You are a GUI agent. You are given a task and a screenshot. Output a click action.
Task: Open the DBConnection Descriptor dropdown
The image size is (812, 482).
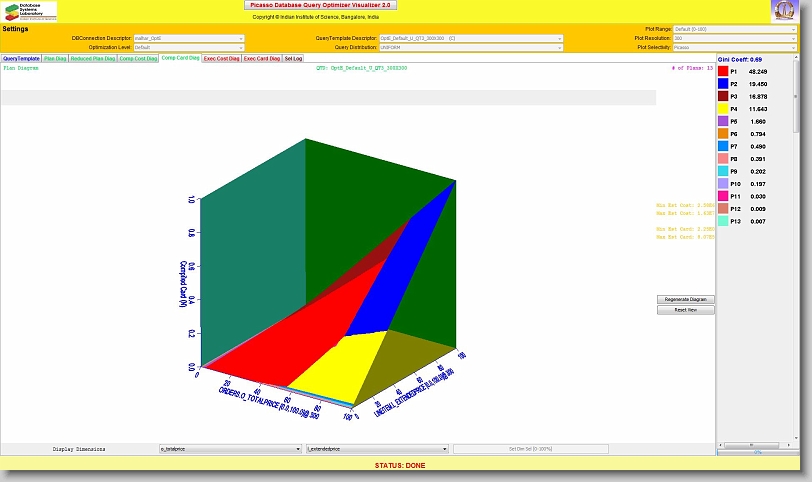click(188, 38)
